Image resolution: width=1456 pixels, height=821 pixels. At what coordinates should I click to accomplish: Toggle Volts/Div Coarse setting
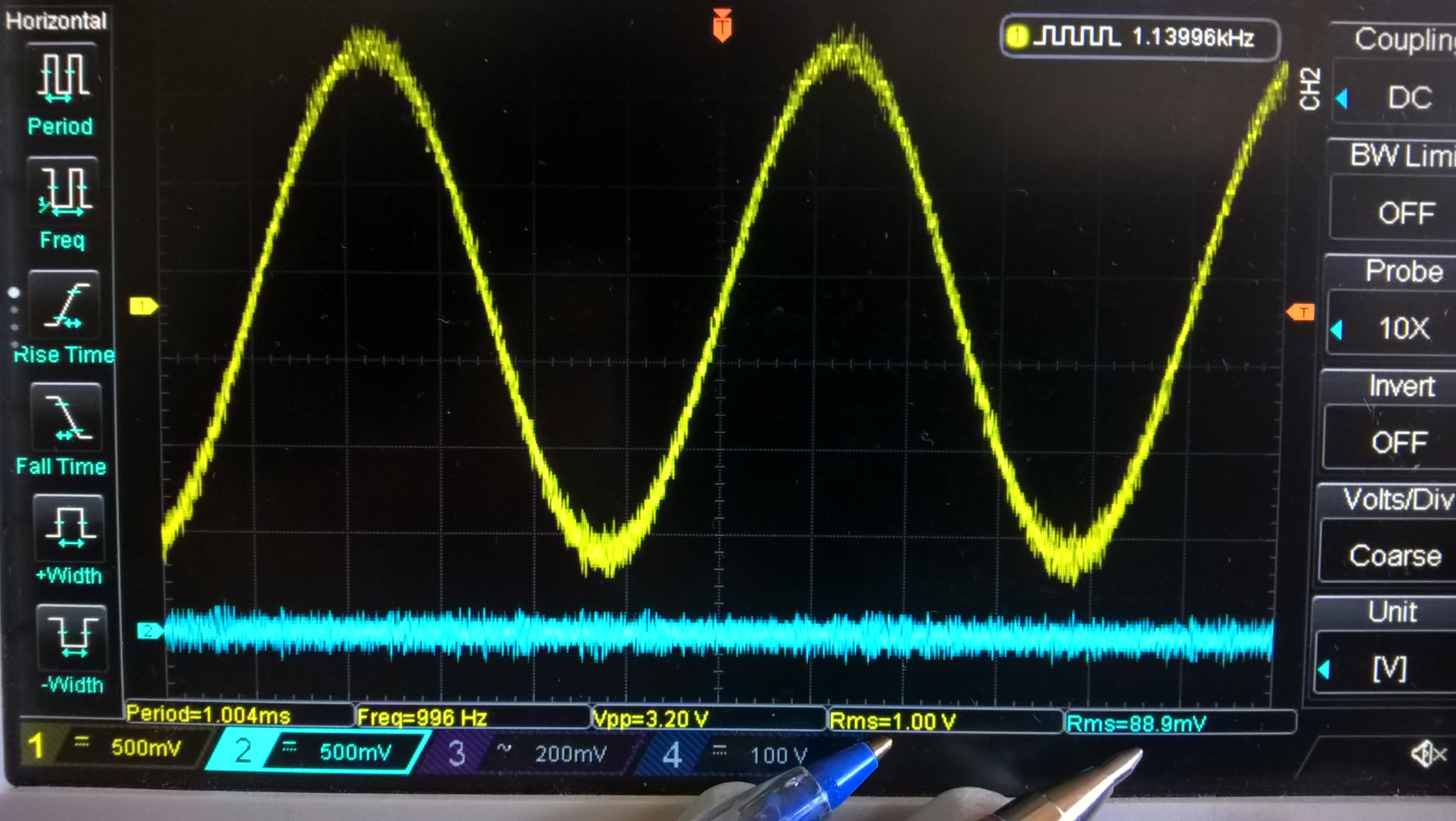(1387, 556)
